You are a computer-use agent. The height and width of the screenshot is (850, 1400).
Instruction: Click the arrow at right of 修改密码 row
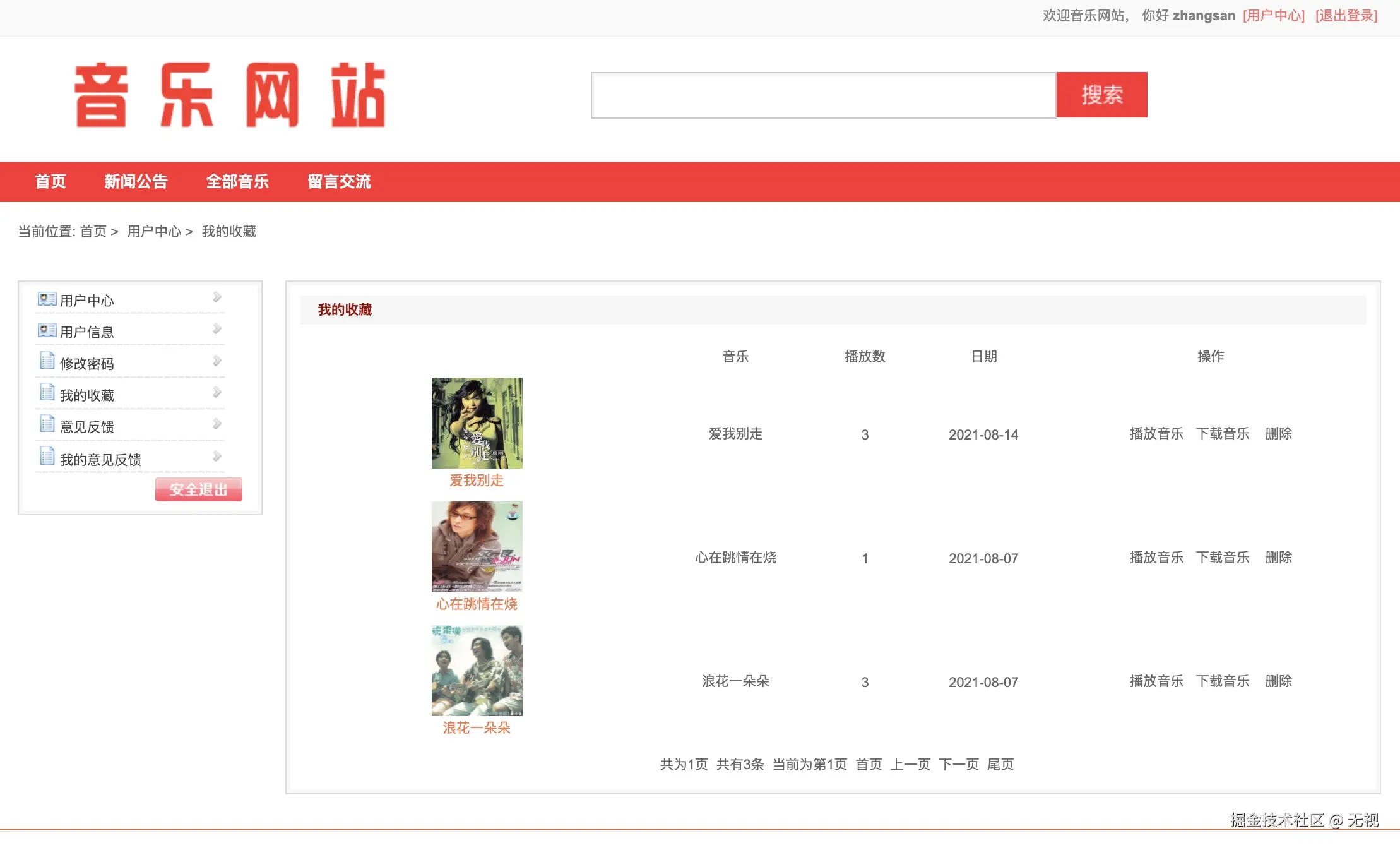tap(217, 361)
